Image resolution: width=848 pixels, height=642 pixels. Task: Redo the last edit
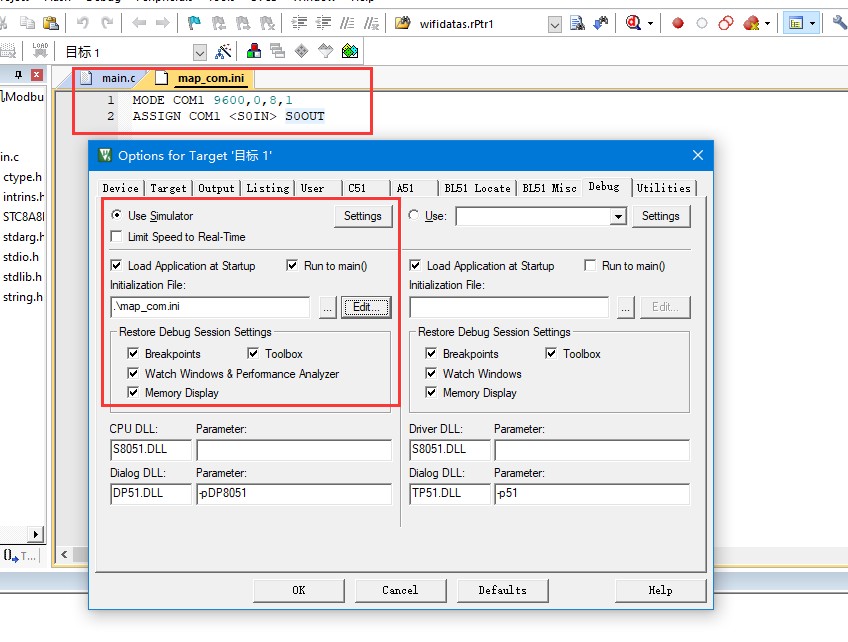click(x=107, y=23)
